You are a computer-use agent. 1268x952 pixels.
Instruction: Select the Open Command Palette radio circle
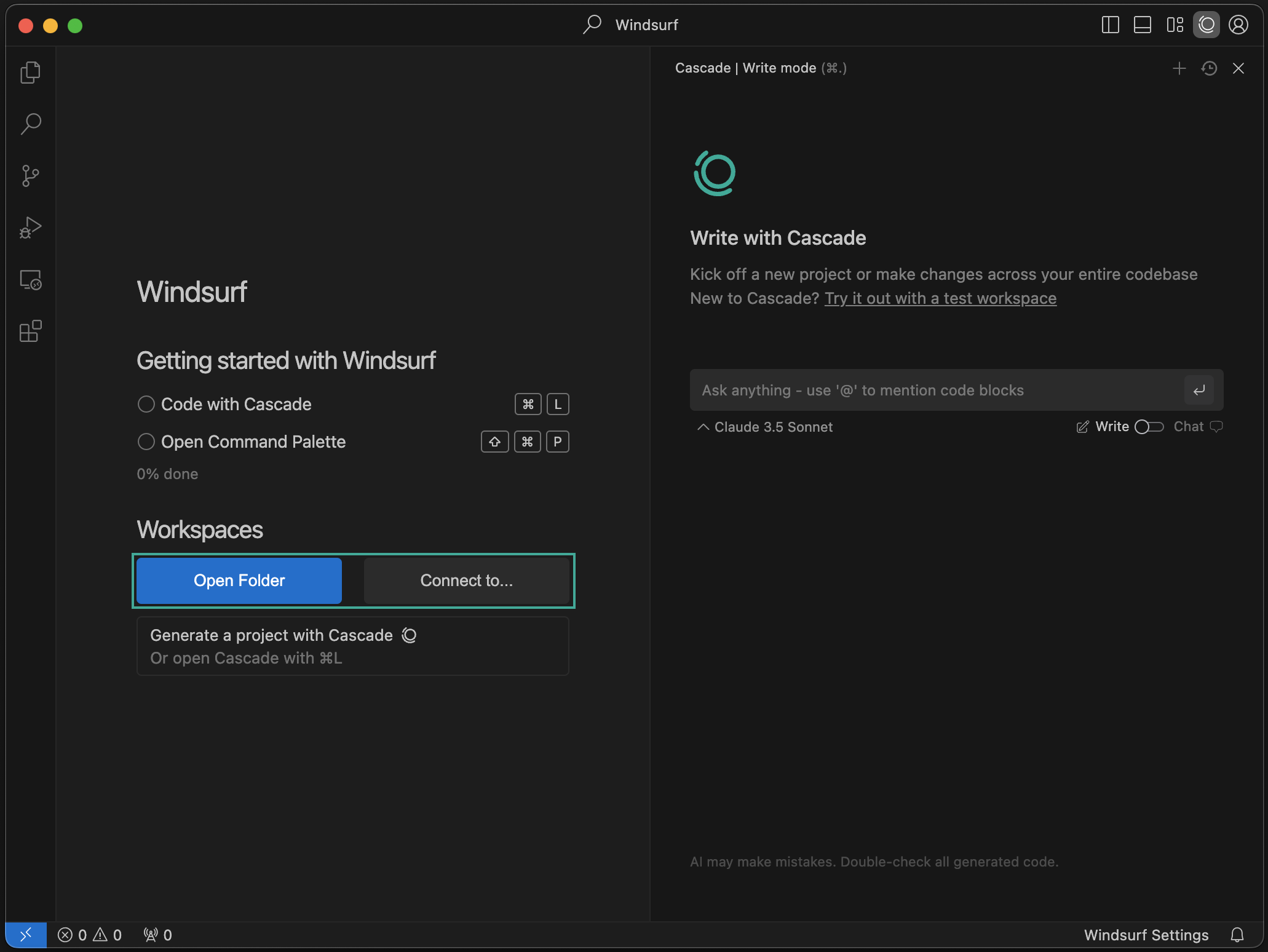[x=146, y=442]
